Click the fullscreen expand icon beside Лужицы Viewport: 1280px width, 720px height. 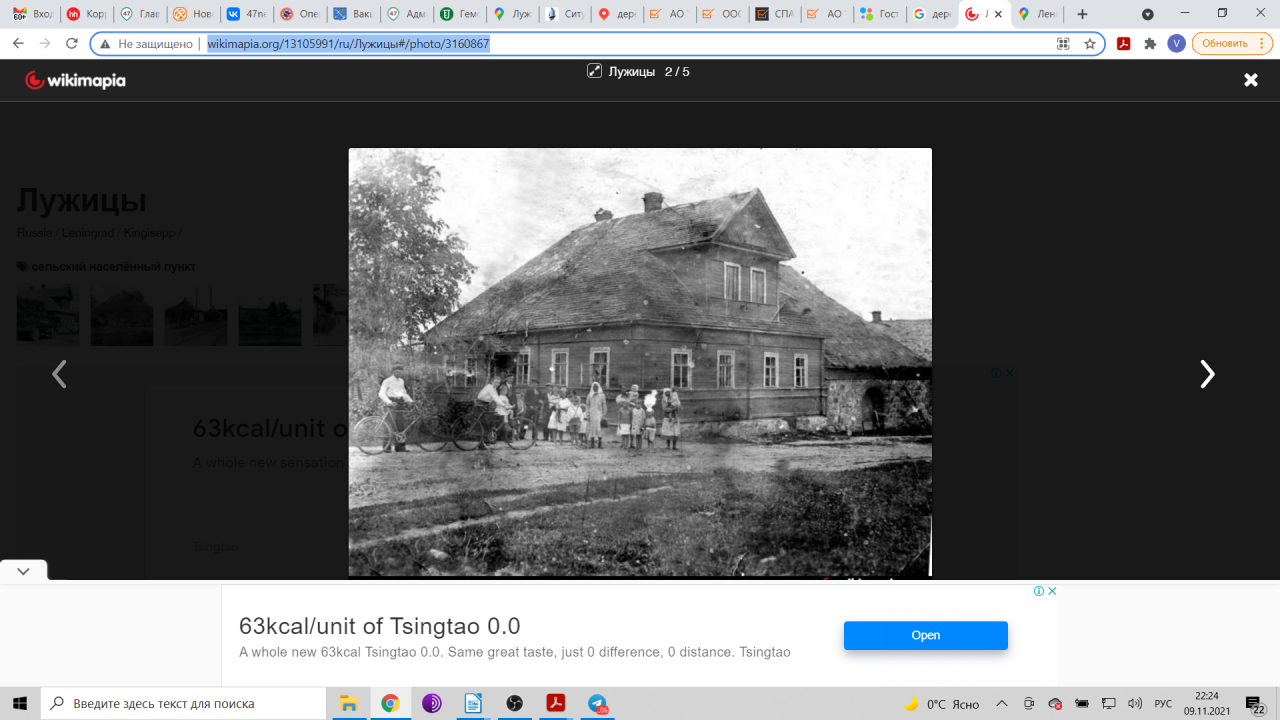click(x=594, y=72)
